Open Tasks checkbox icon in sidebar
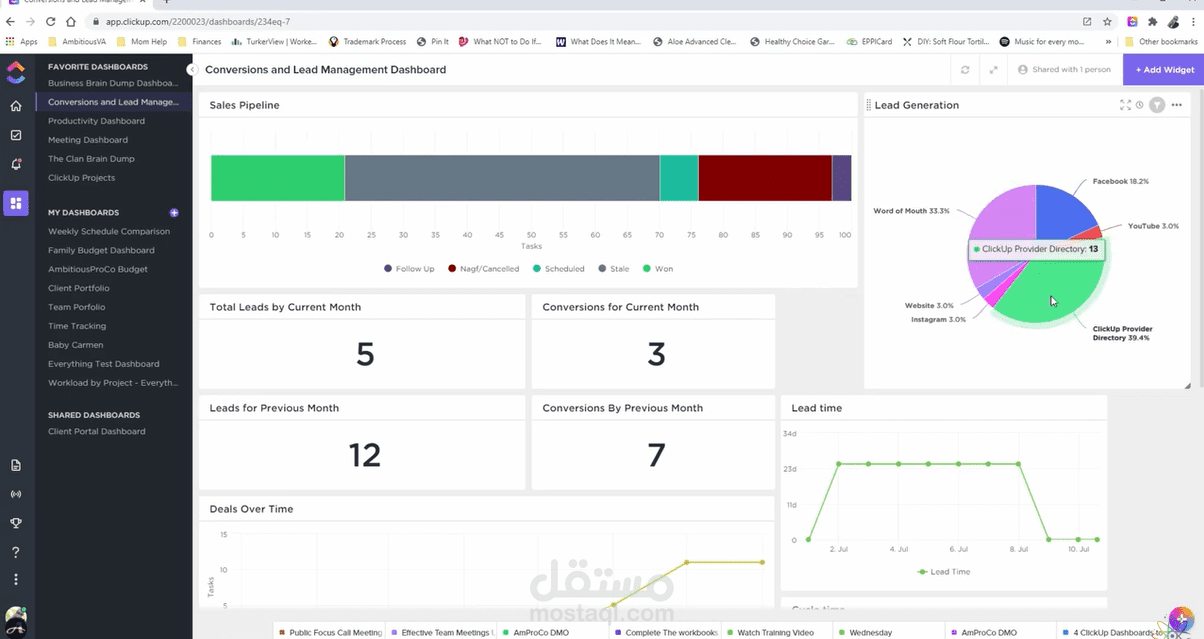 coord(16,135)
